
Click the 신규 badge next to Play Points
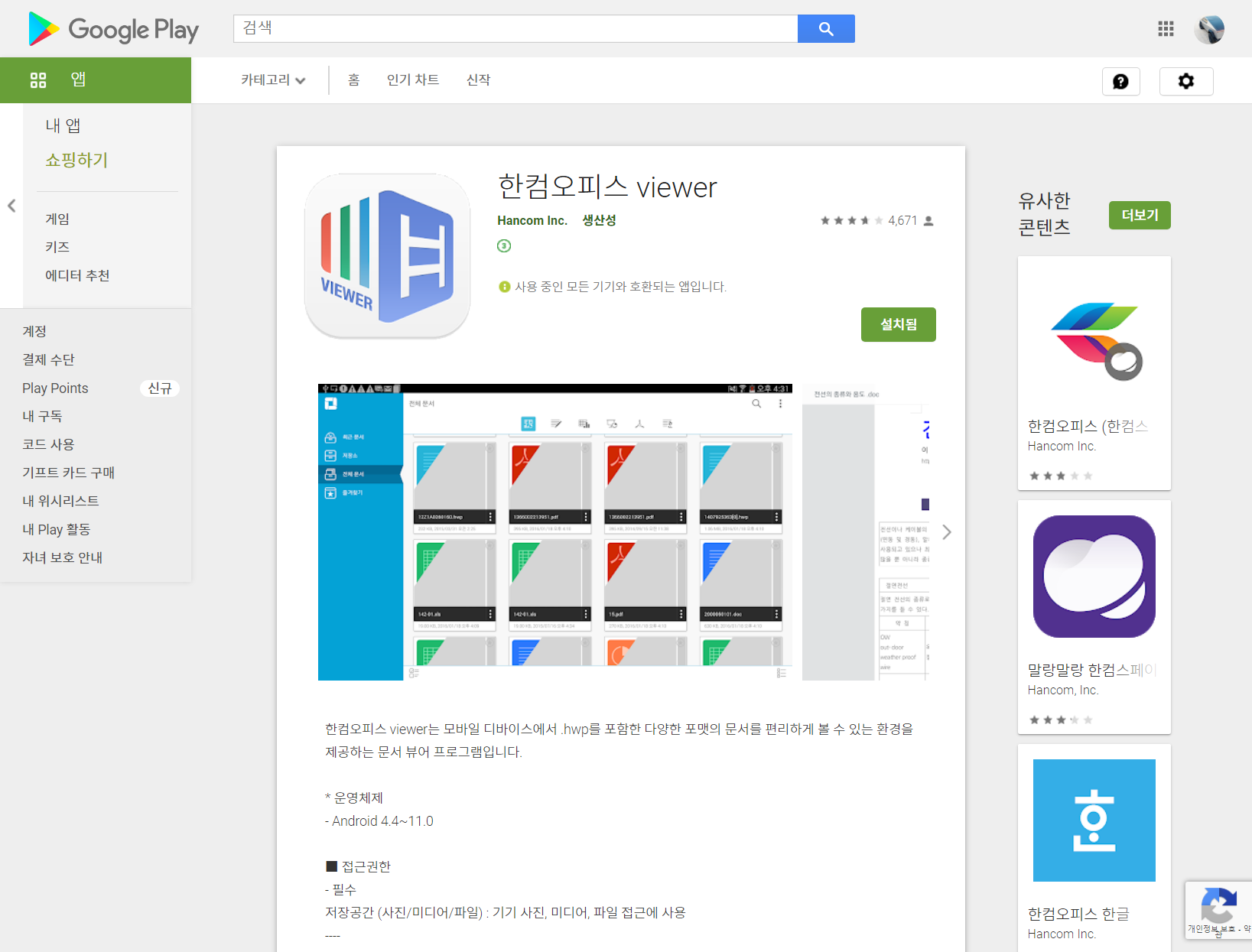click(160, 388)
